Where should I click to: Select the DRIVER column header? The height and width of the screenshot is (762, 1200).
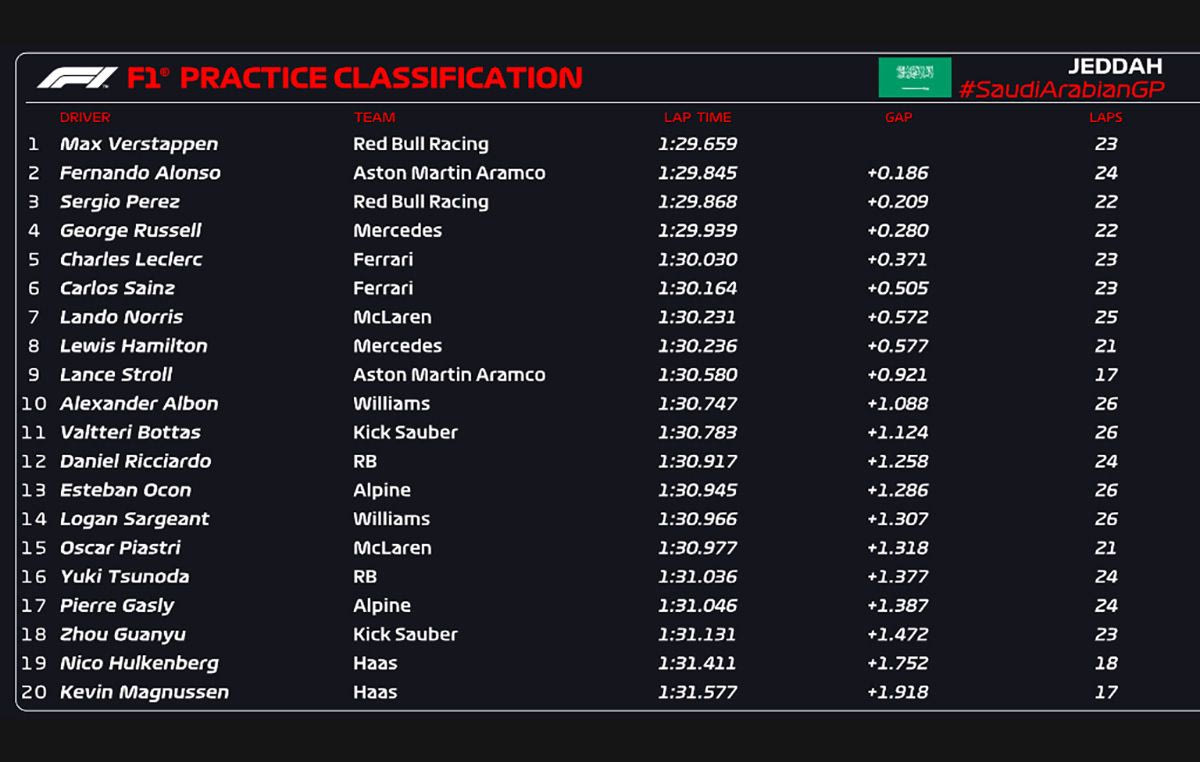[85, 117]
